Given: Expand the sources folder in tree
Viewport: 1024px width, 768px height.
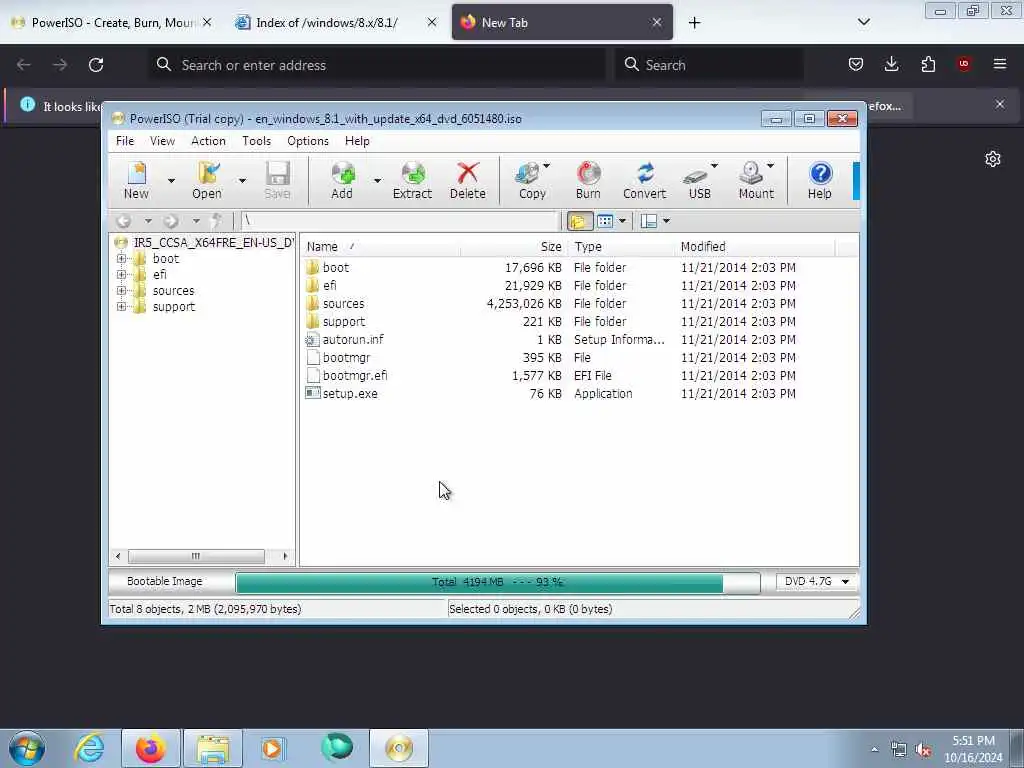Looking at the screenshot, I should [121, 291].
